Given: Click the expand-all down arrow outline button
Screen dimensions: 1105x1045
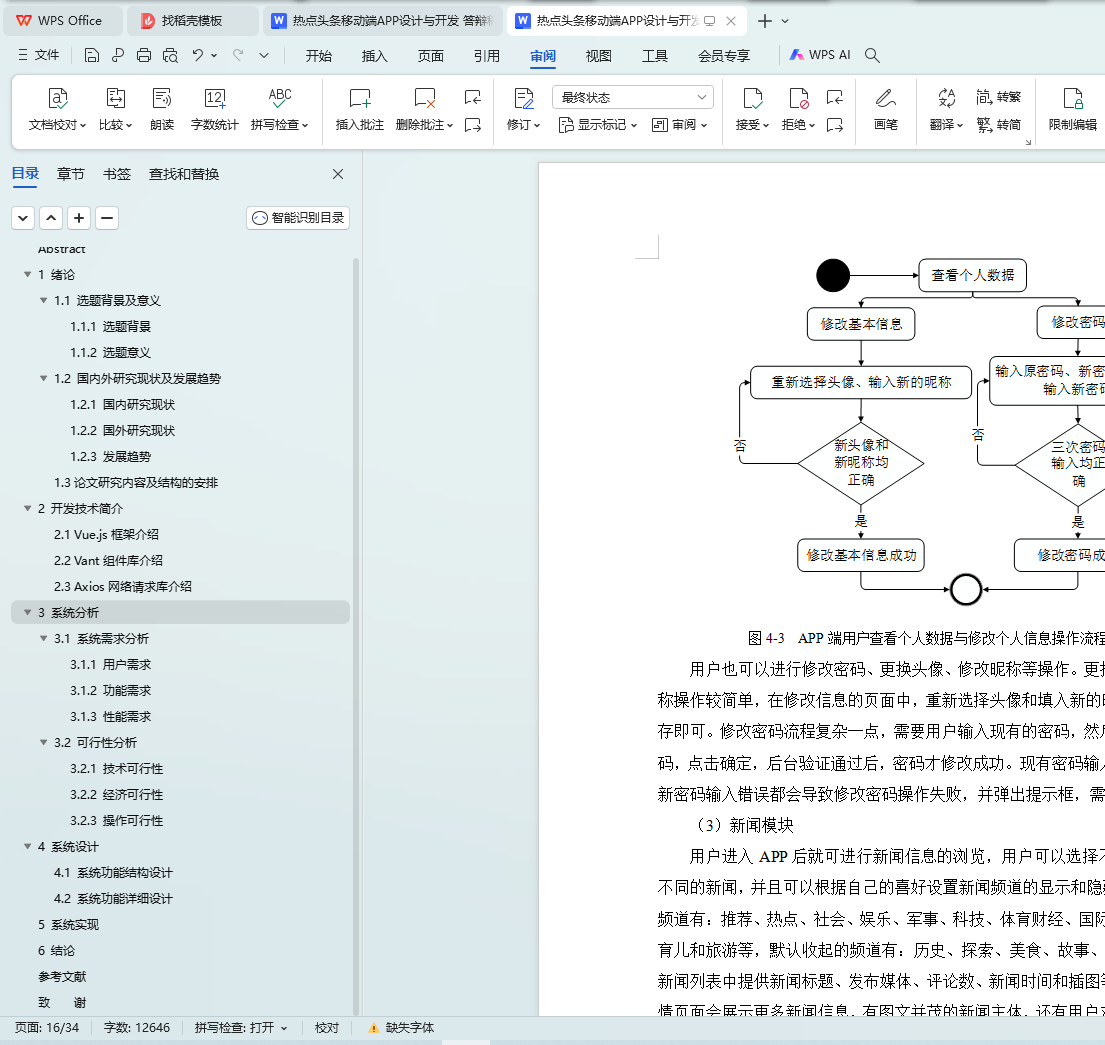Looking at the screenshot, I should 23,218.
